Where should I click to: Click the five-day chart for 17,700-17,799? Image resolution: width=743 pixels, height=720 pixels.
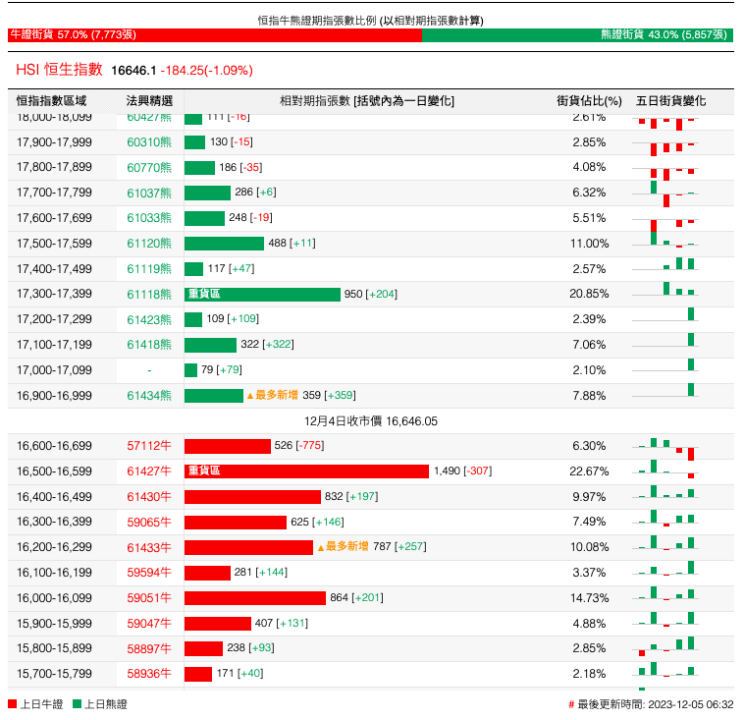[x=665, y=193]
